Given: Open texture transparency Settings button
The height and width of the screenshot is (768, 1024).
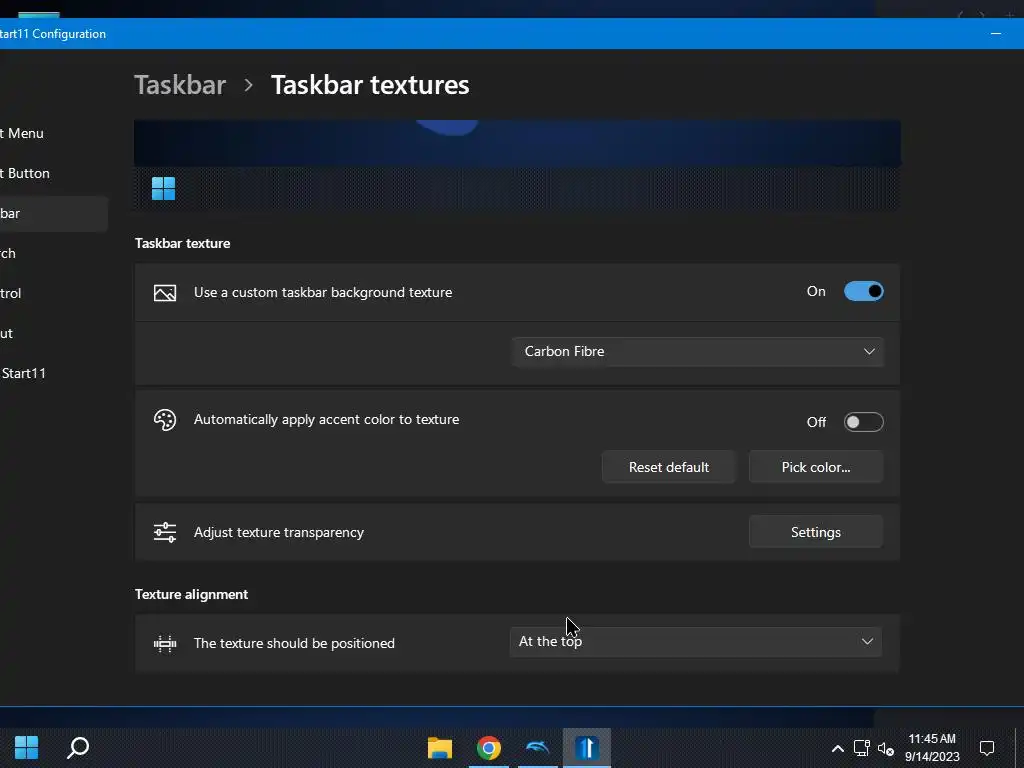Looking at the screenshot, I should click(x=816, y=532).
